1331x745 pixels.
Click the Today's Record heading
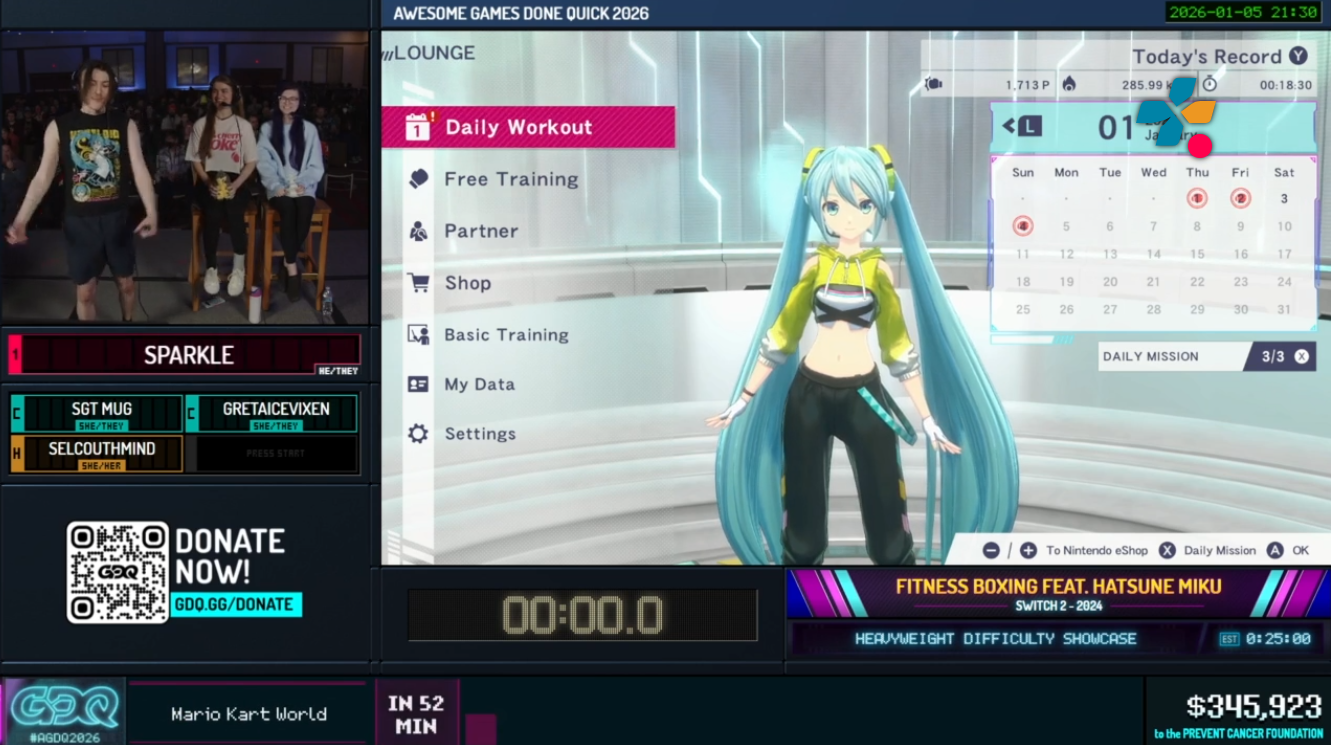pos(1207,57)
